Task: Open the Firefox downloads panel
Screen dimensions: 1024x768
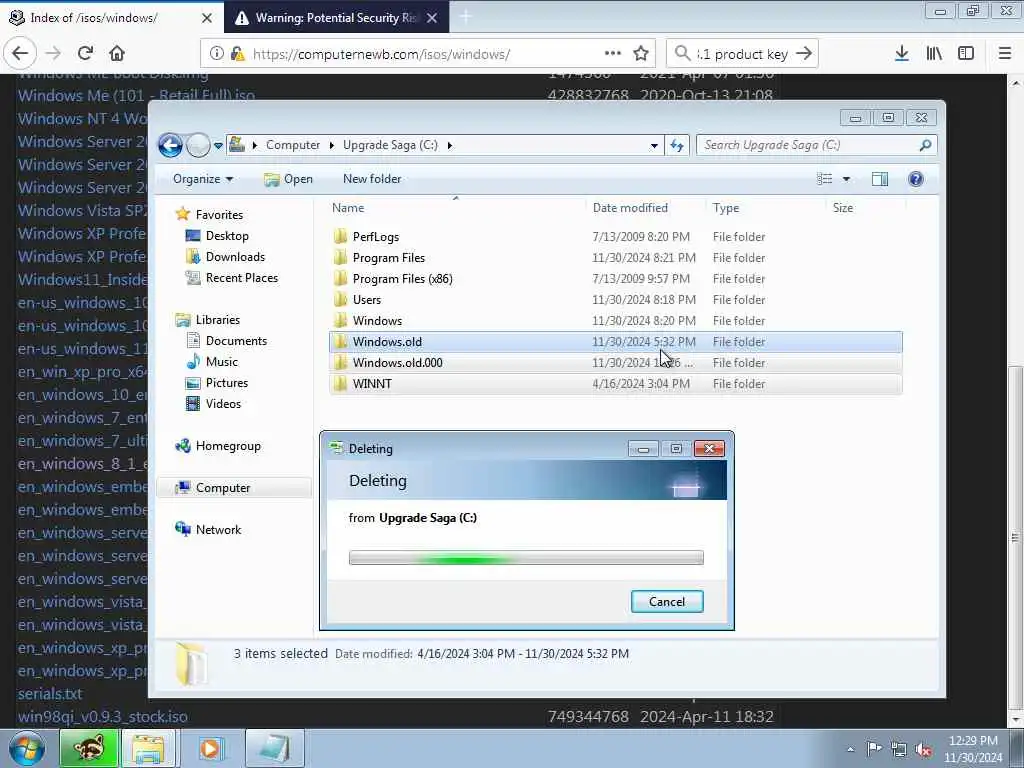Action: (x=902, y=54)
